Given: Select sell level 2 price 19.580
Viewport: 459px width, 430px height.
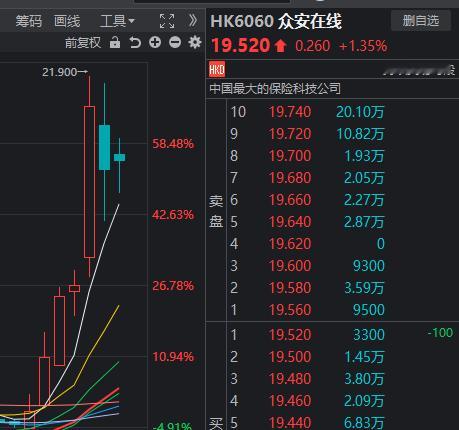Looking at the screenshot, I should (x=290, y=288).
